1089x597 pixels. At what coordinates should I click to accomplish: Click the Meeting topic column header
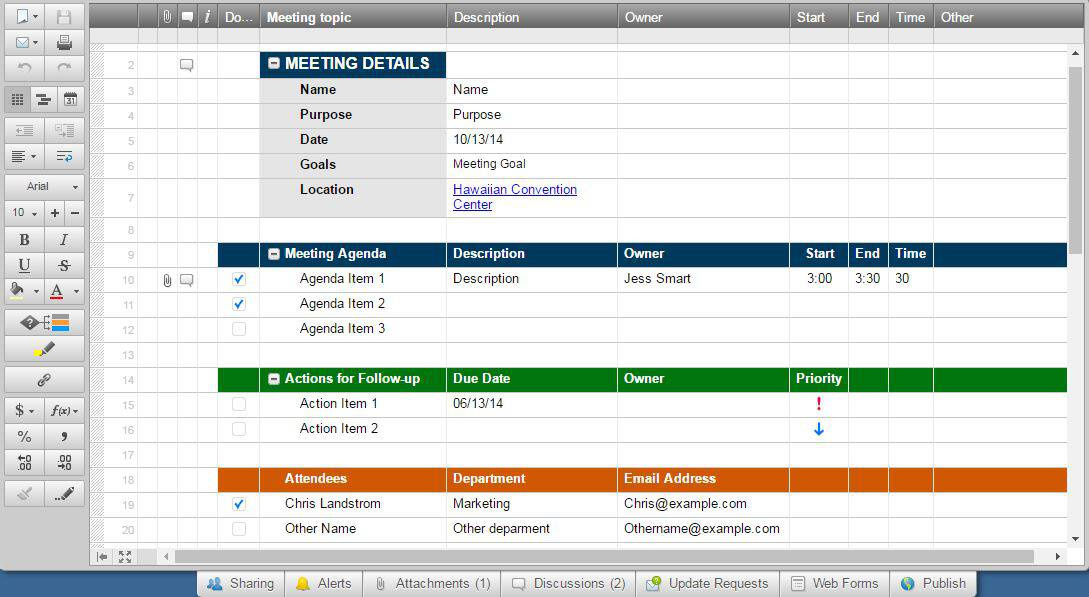click(354, 17)
